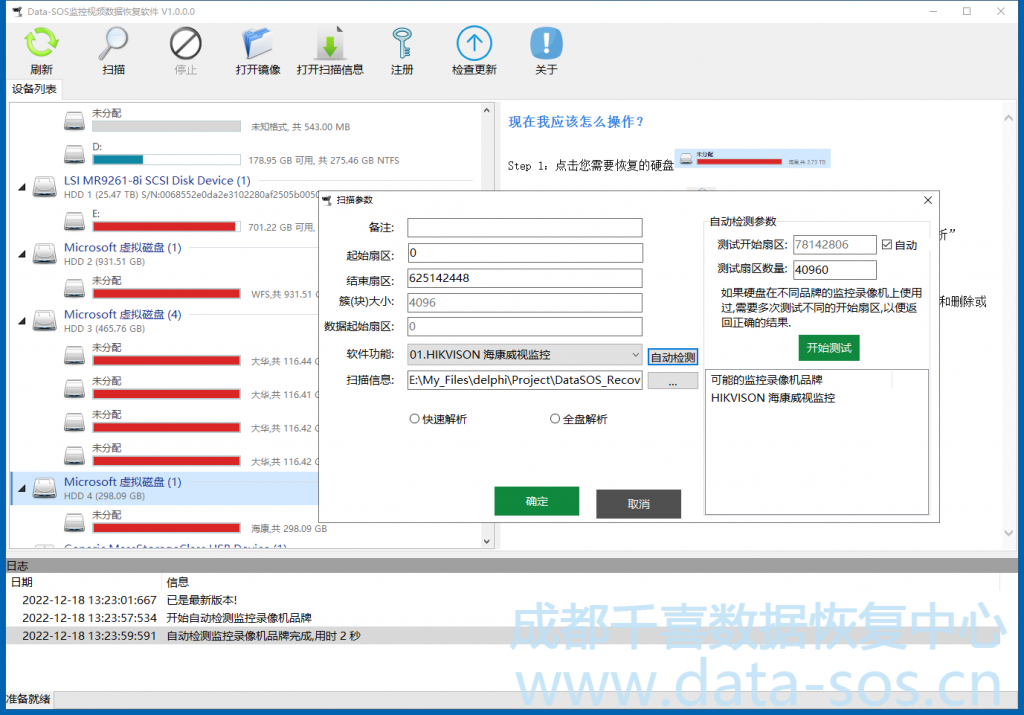Switch to the 设备列表 tab
Viewport: 1024px width, 715px height.
(x=34, y=89)
